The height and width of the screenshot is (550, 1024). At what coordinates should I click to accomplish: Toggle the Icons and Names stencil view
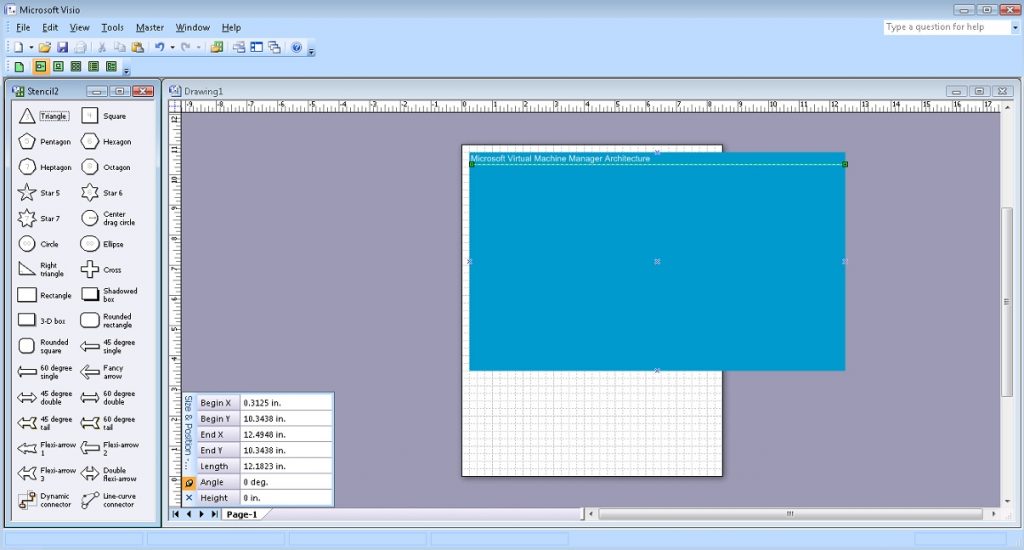[x=40, y=67]
